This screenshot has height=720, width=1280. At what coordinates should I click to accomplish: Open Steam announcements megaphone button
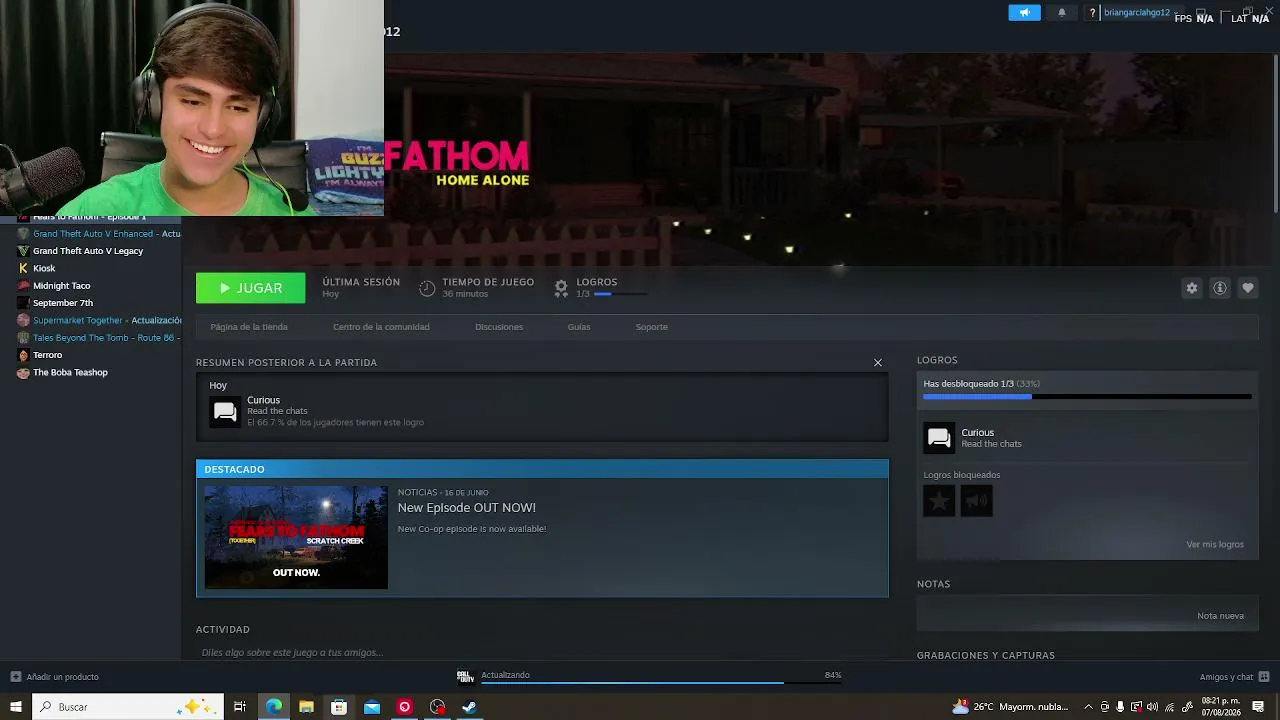[x=1024, y=13]
